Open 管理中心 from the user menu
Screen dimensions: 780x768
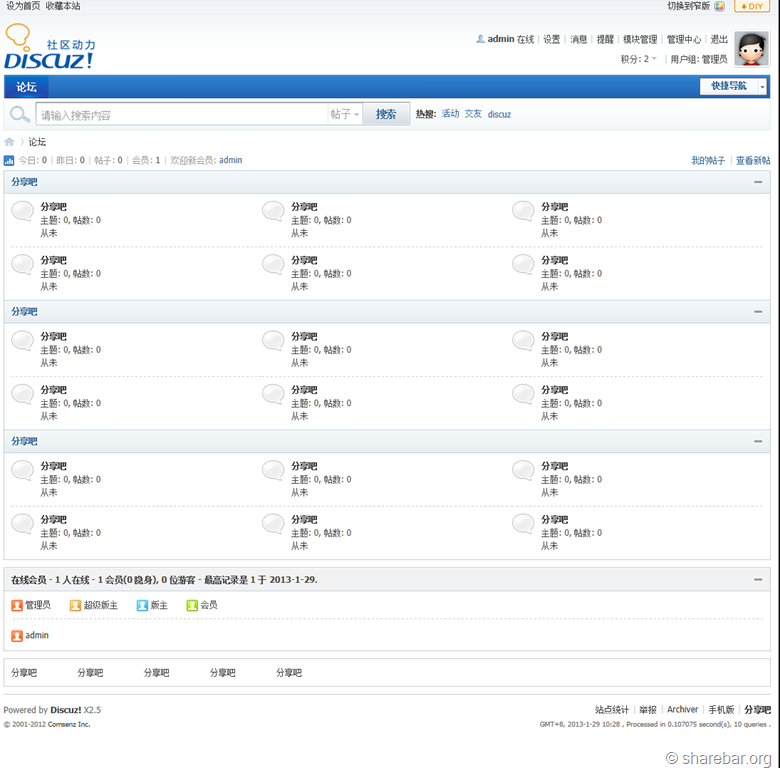click(x=683, y=40)
